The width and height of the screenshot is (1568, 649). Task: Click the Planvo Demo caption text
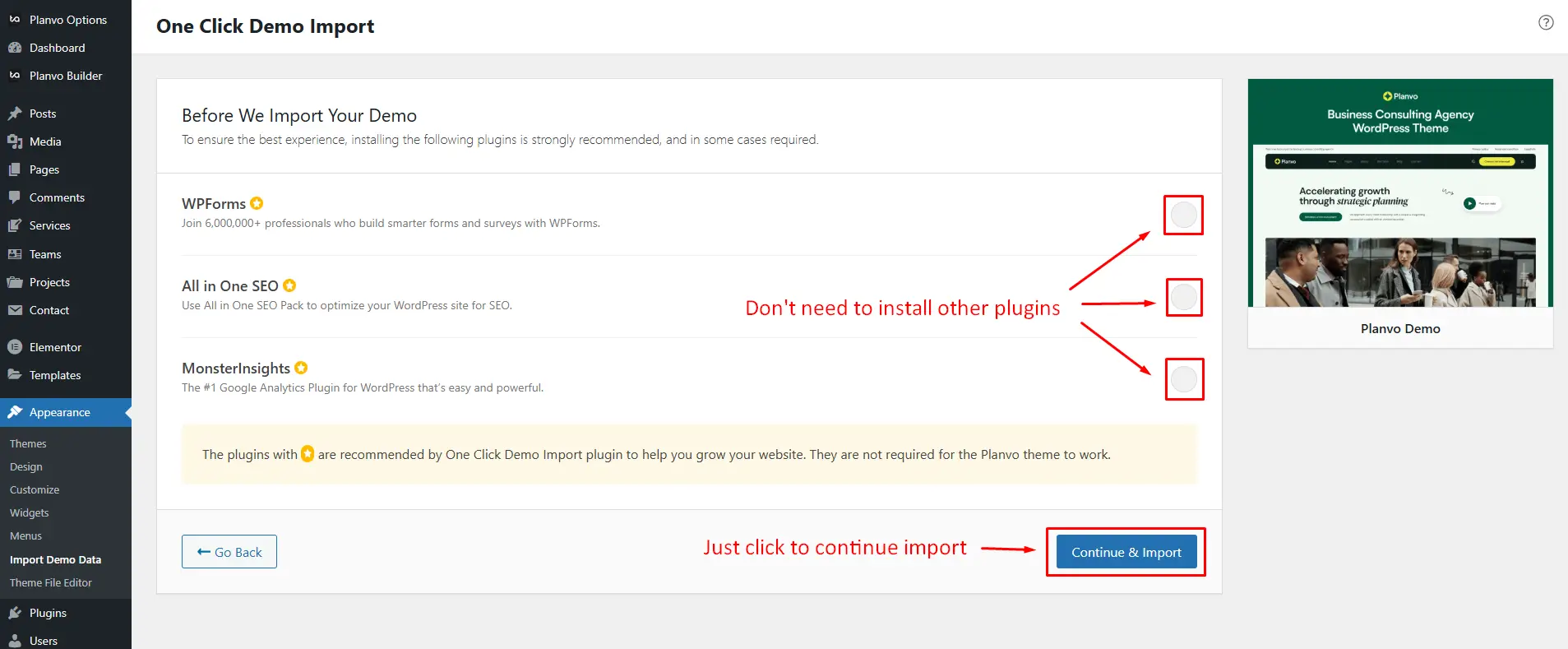(x=1400, y=328)
